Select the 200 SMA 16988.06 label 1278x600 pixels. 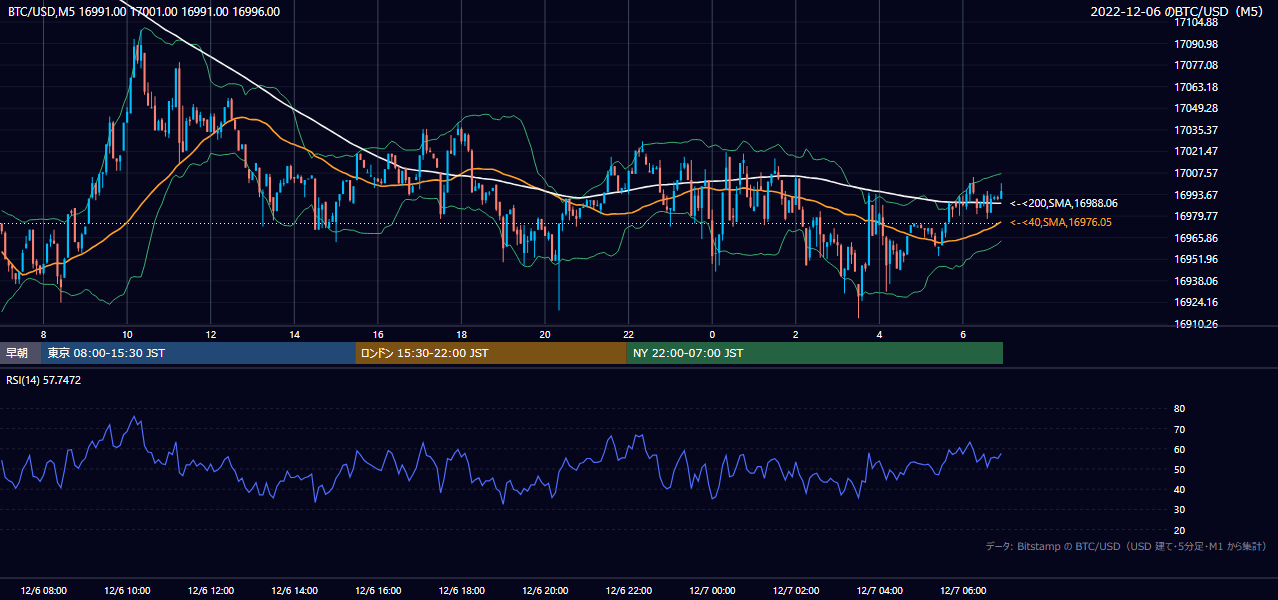[1064, 203]
